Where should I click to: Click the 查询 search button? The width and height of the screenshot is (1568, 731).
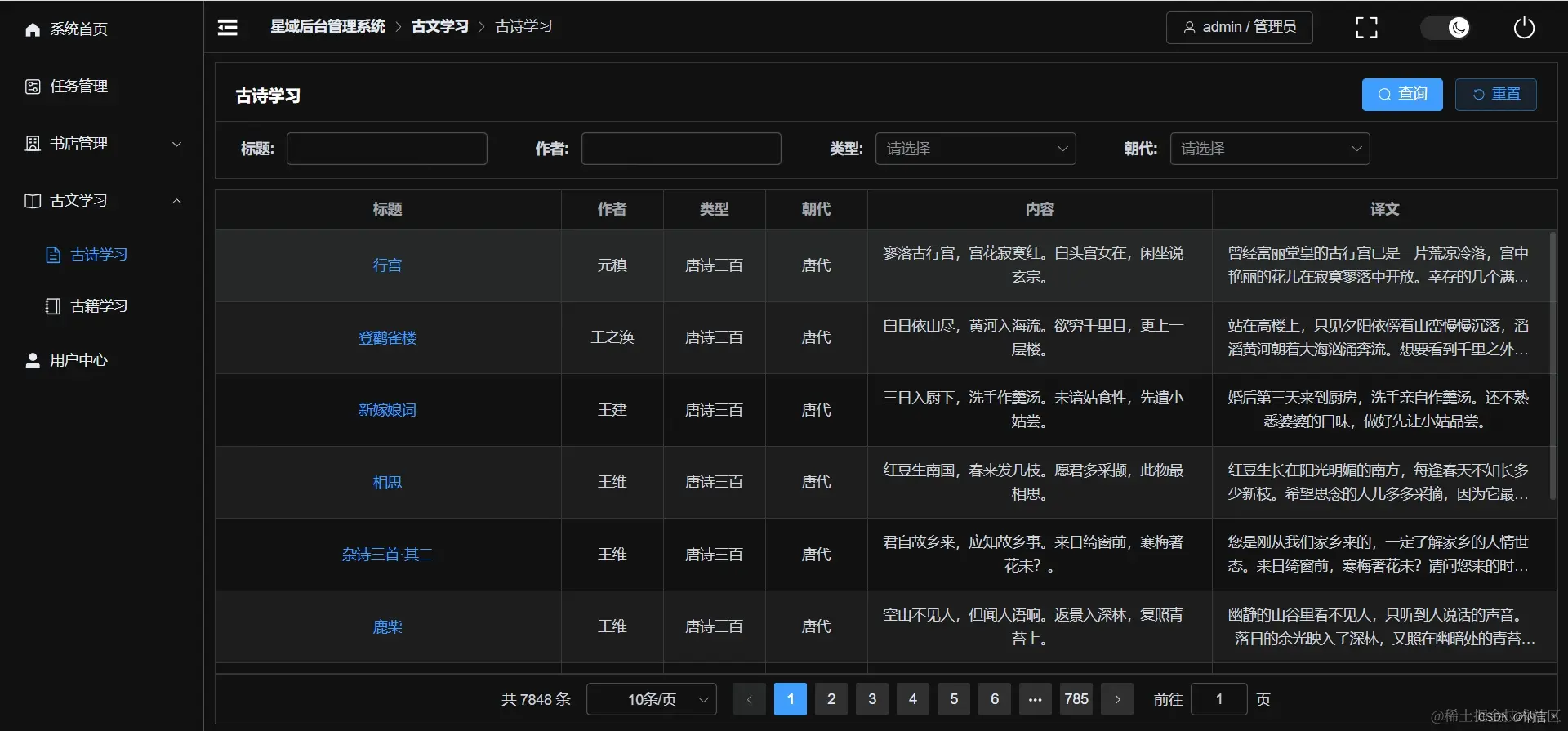click(1402, 95)
